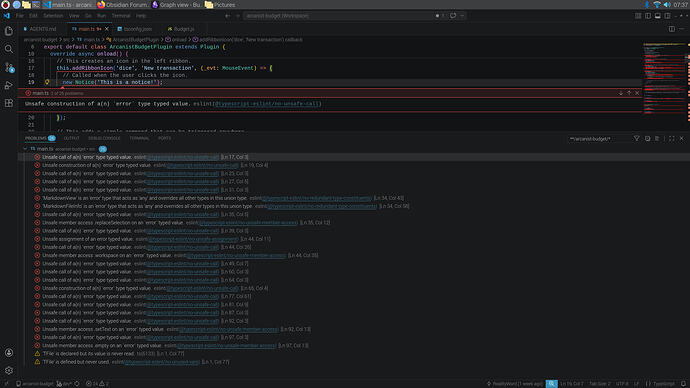Go back with the navigation arrow

point(228,16)
